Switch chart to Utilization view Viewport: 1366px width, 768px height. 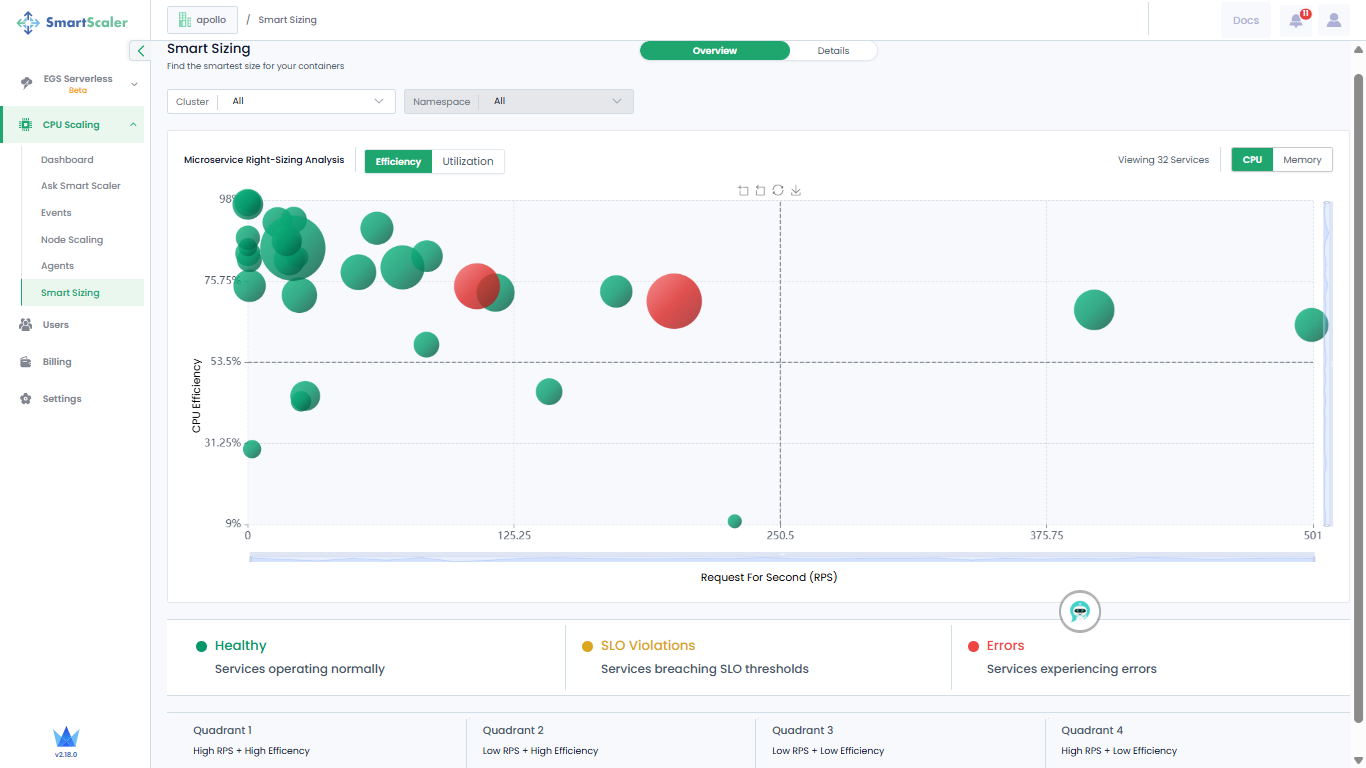468,161
